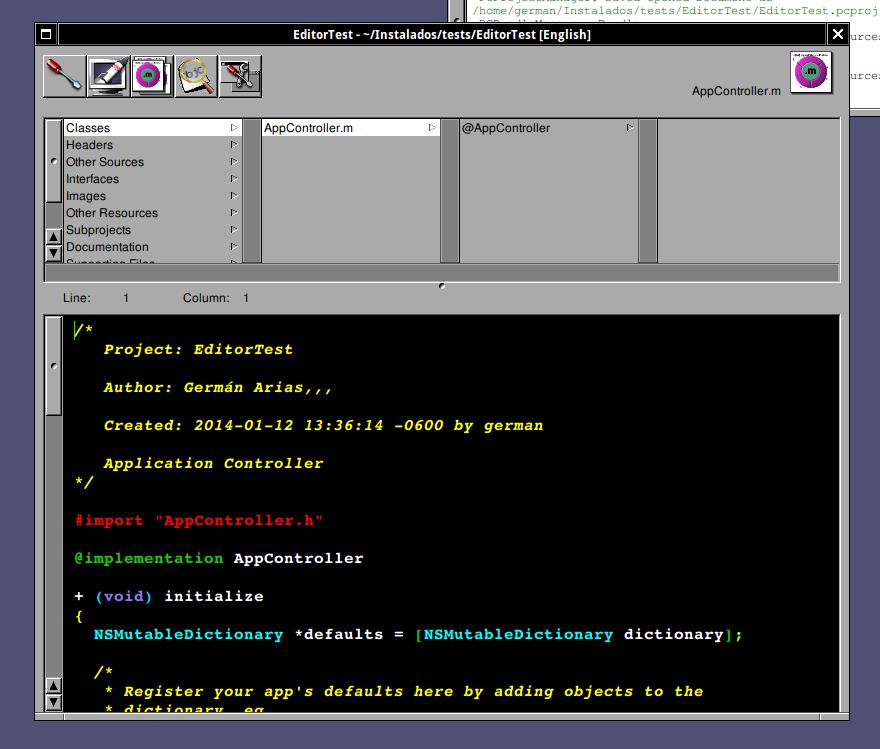Click the AppController.m file icon at top right
Viewport: 880px width, 749px height.
click(810, 73)
